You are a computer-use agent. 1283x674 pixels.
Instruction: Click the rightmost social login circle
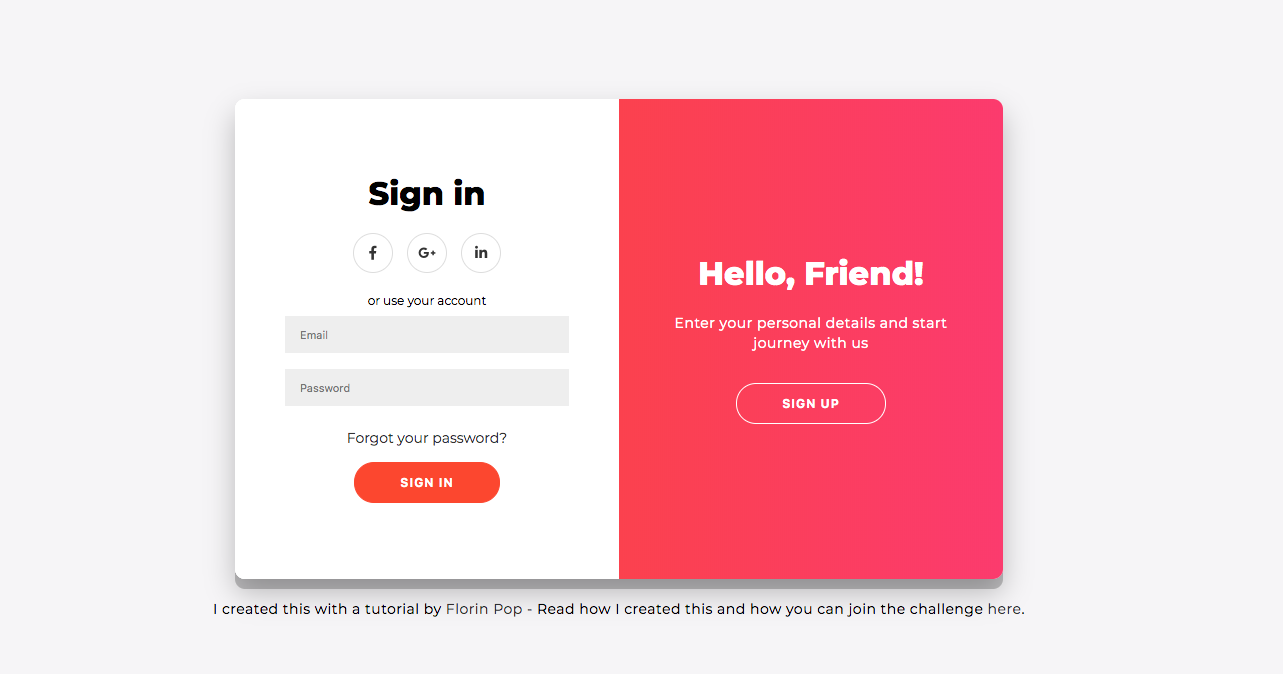481,253
